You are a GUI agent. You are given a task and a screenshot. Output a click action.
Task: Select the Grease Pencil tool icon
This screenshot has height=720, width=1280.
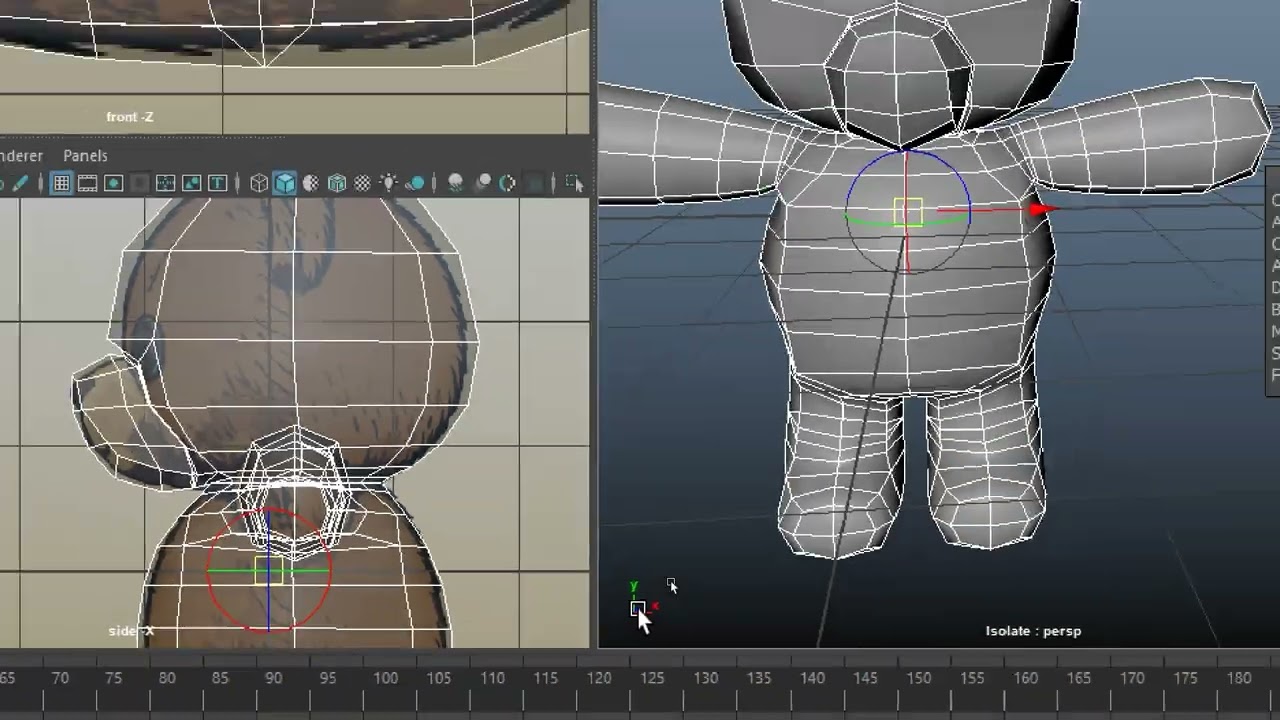20,183
